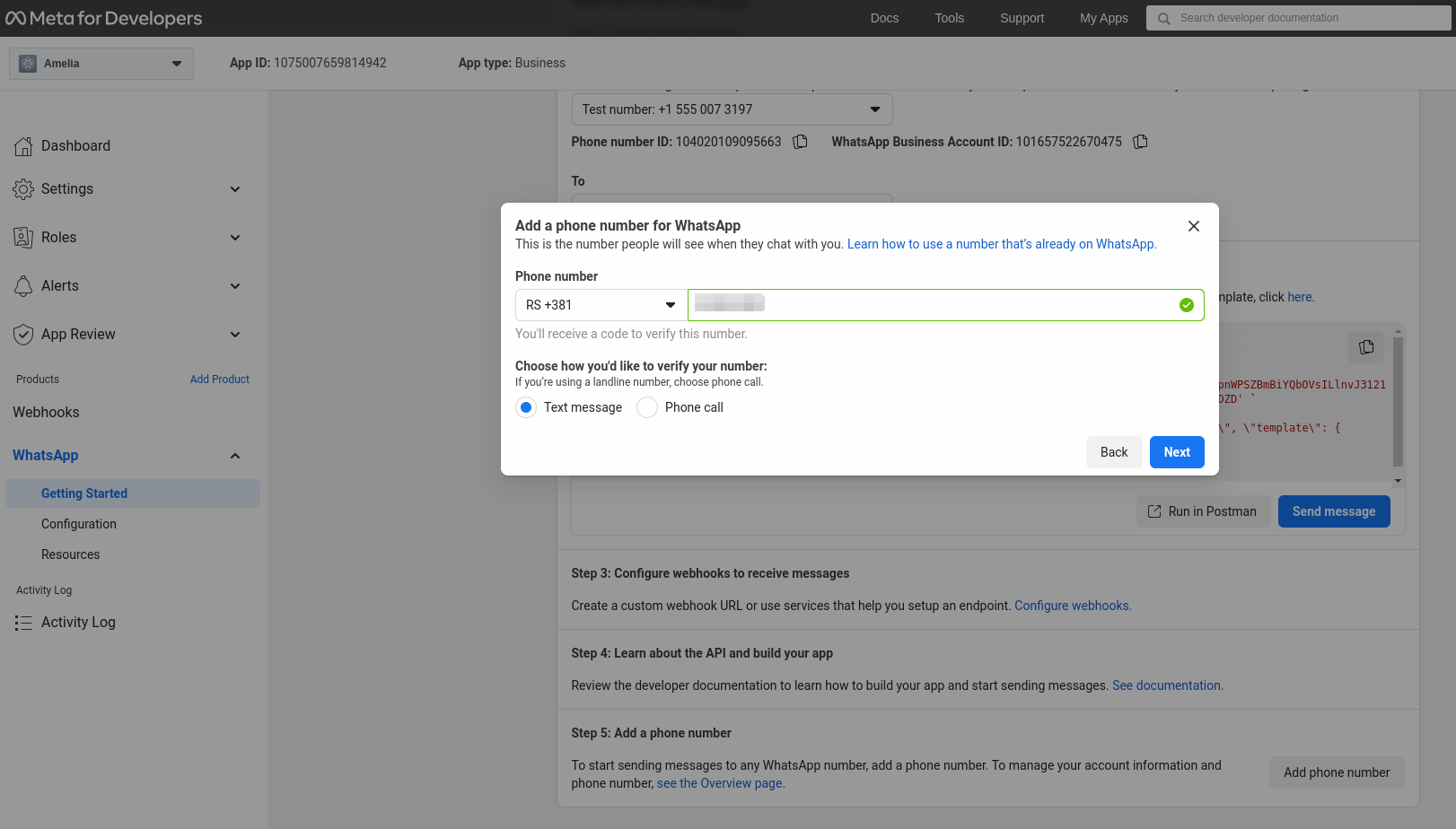The width and height of the screenshot is (1456, 829).
Task: Open Learn how to use a number link
Action: coord(1002,244)
